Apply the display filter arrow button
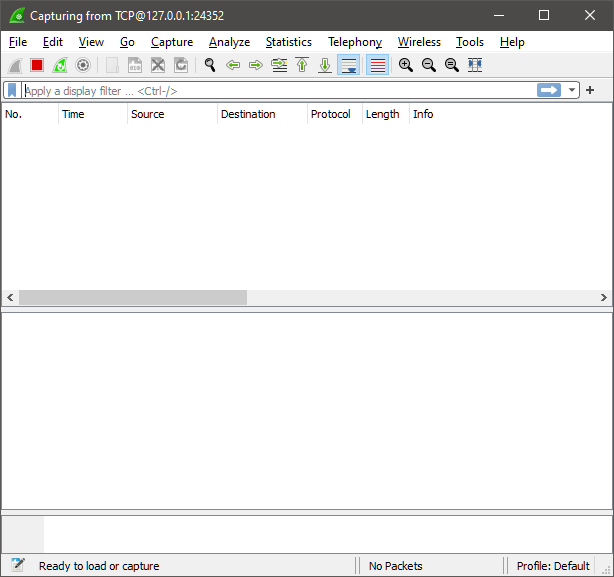This screenshot has width=614, height=577. pyautogui.click(x=549, y=90)
